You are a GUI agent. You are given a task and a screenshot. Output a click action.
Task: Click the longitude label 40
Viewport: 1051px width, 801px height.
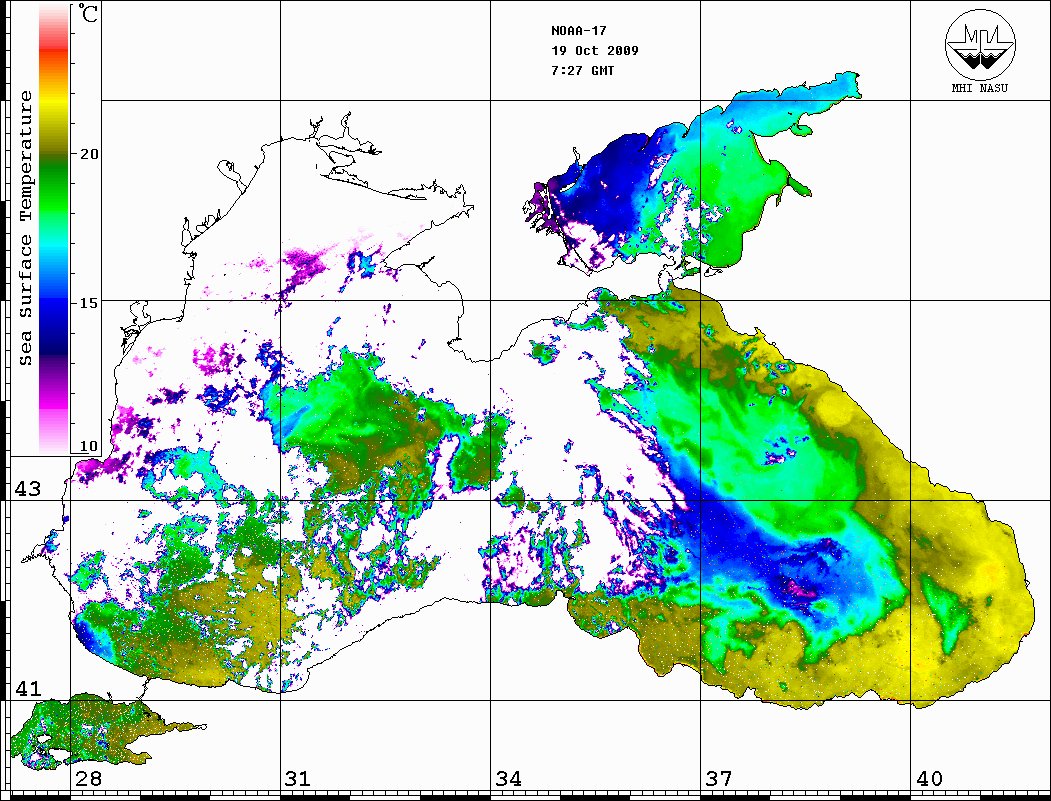click(x=929, y=779)
